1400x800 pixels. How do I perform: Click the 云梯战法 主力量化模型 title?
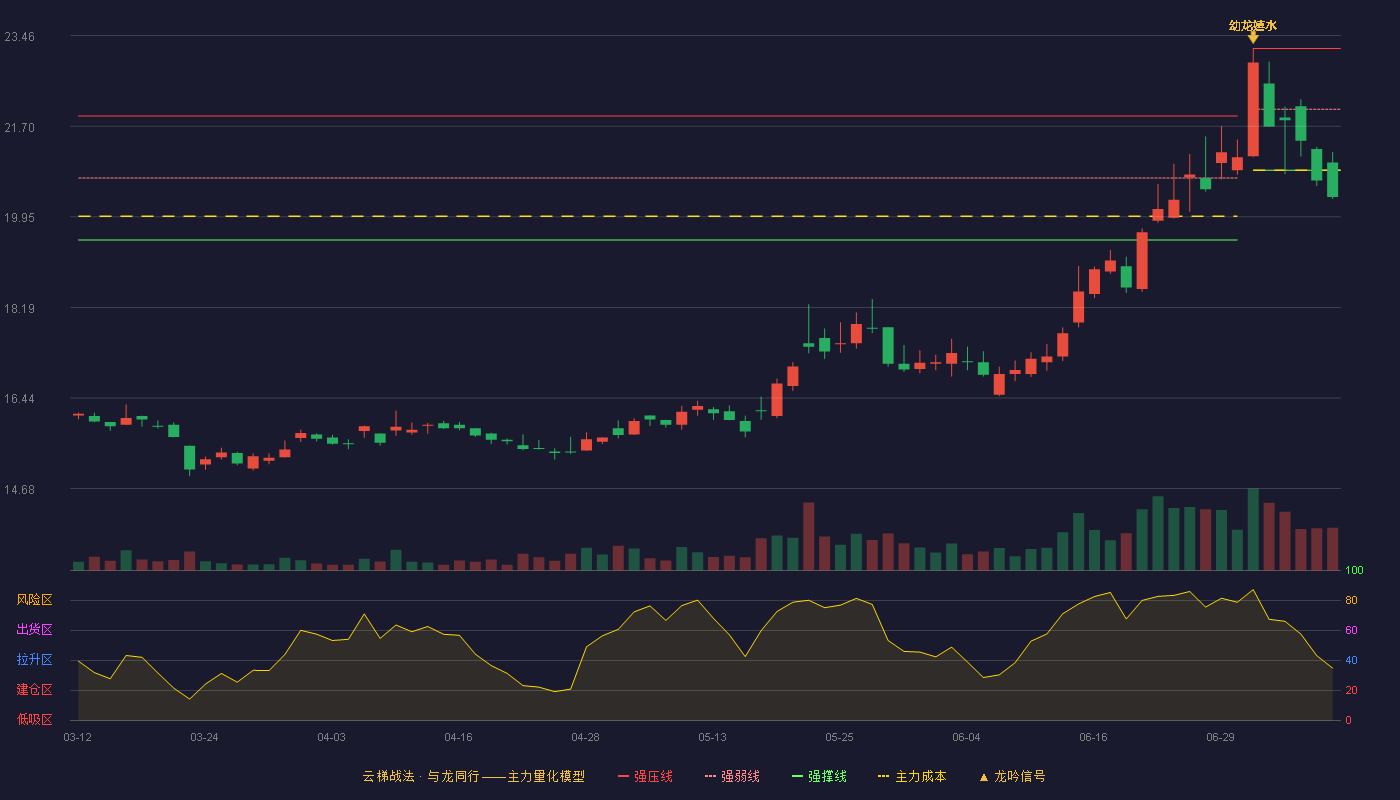point(474,776)
